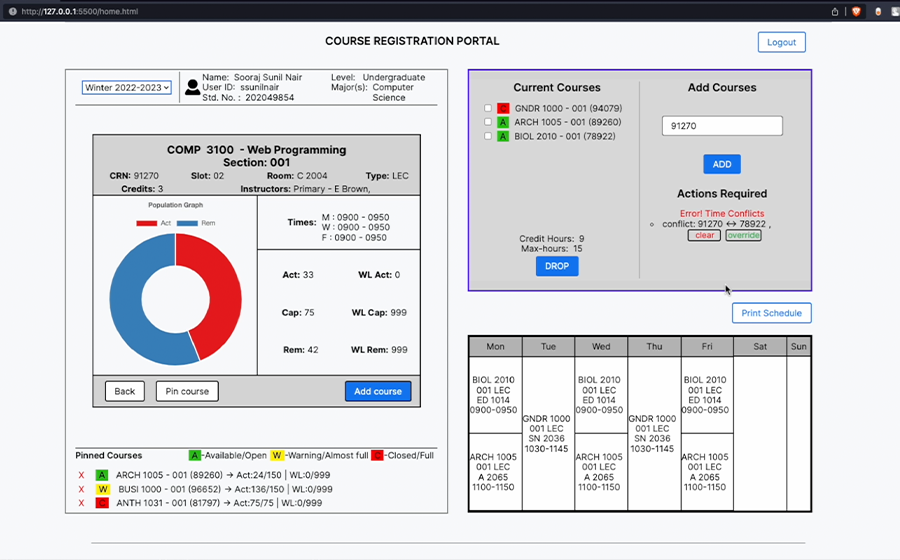
Task: Click green A badge beside BIOL 2010
Action: pos(503,137)
